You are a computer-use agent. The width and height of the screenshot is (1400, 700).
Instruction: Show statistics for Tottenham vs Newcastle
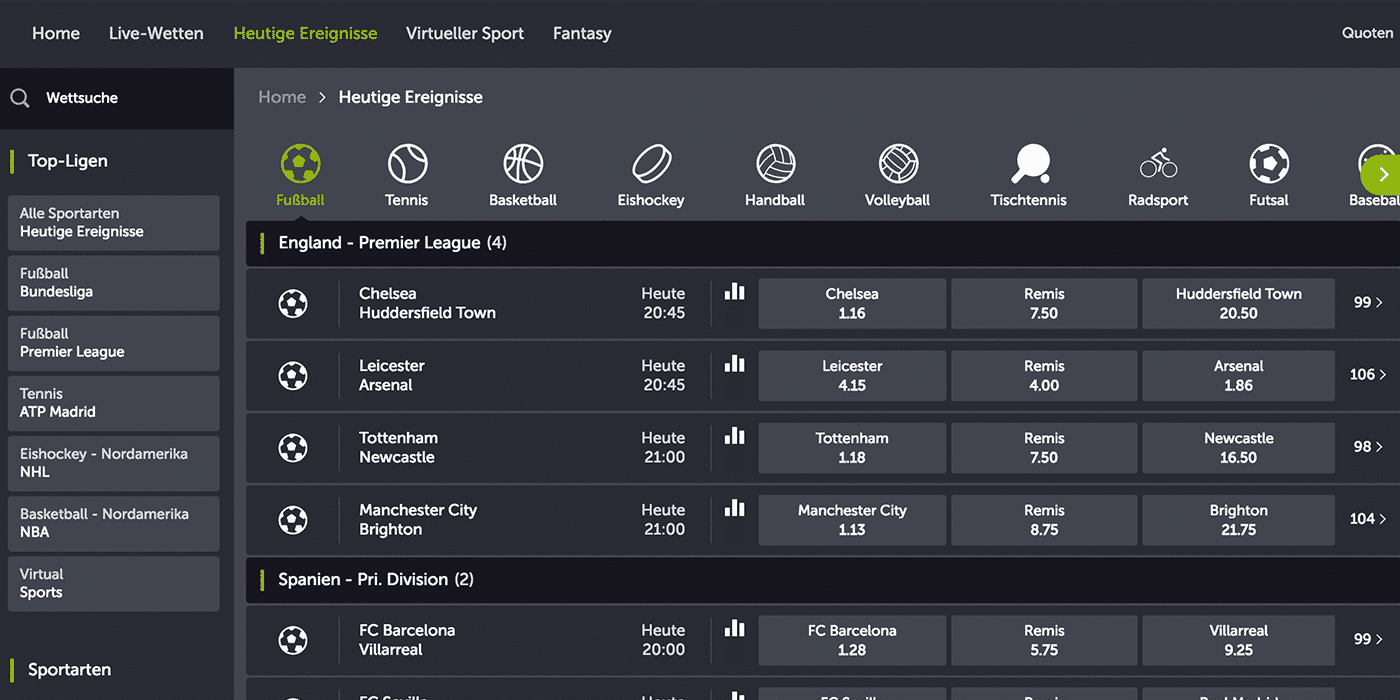coord(735,435)
